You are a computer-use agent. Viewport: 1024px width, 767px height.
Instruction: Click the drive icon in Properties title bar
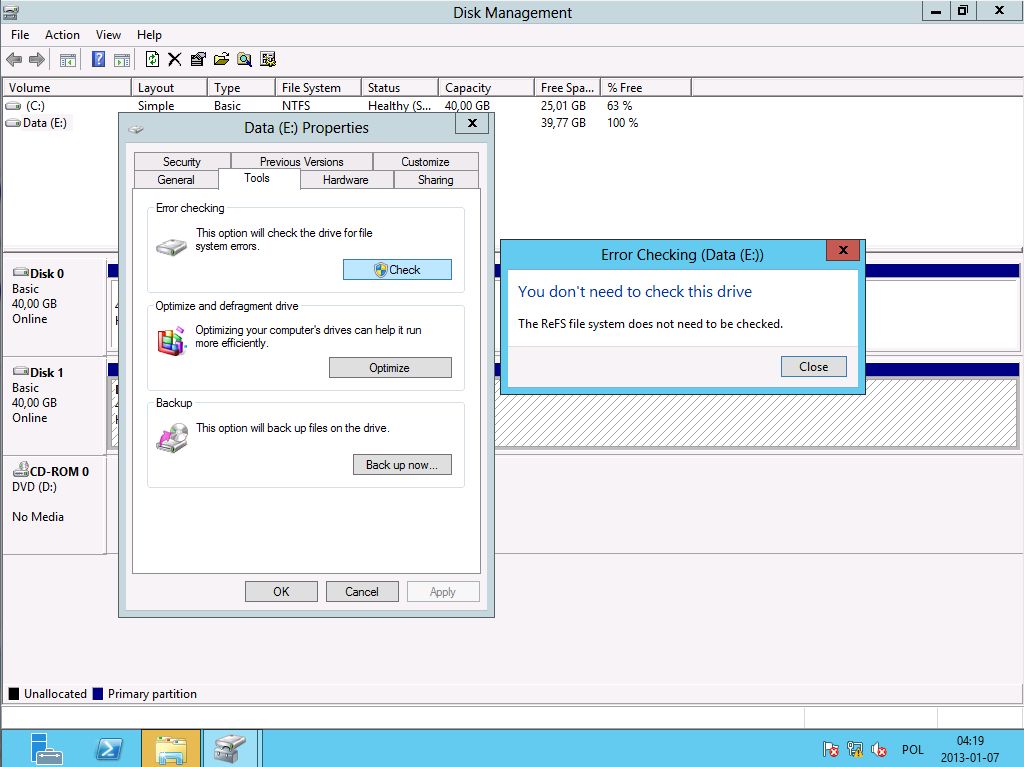click(x=136, y=129)
